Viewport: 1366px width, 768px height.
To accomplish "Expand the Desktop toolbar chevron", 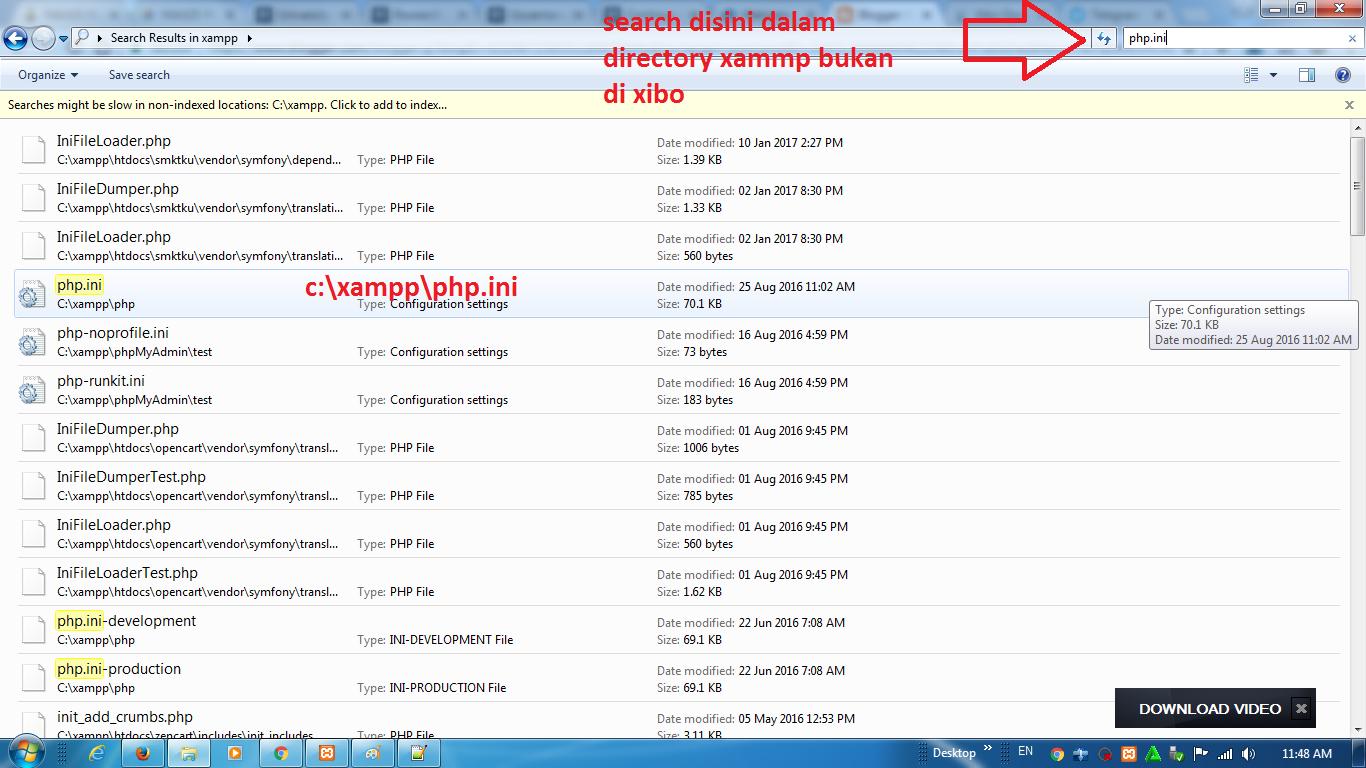I will (x=988, y=748).
